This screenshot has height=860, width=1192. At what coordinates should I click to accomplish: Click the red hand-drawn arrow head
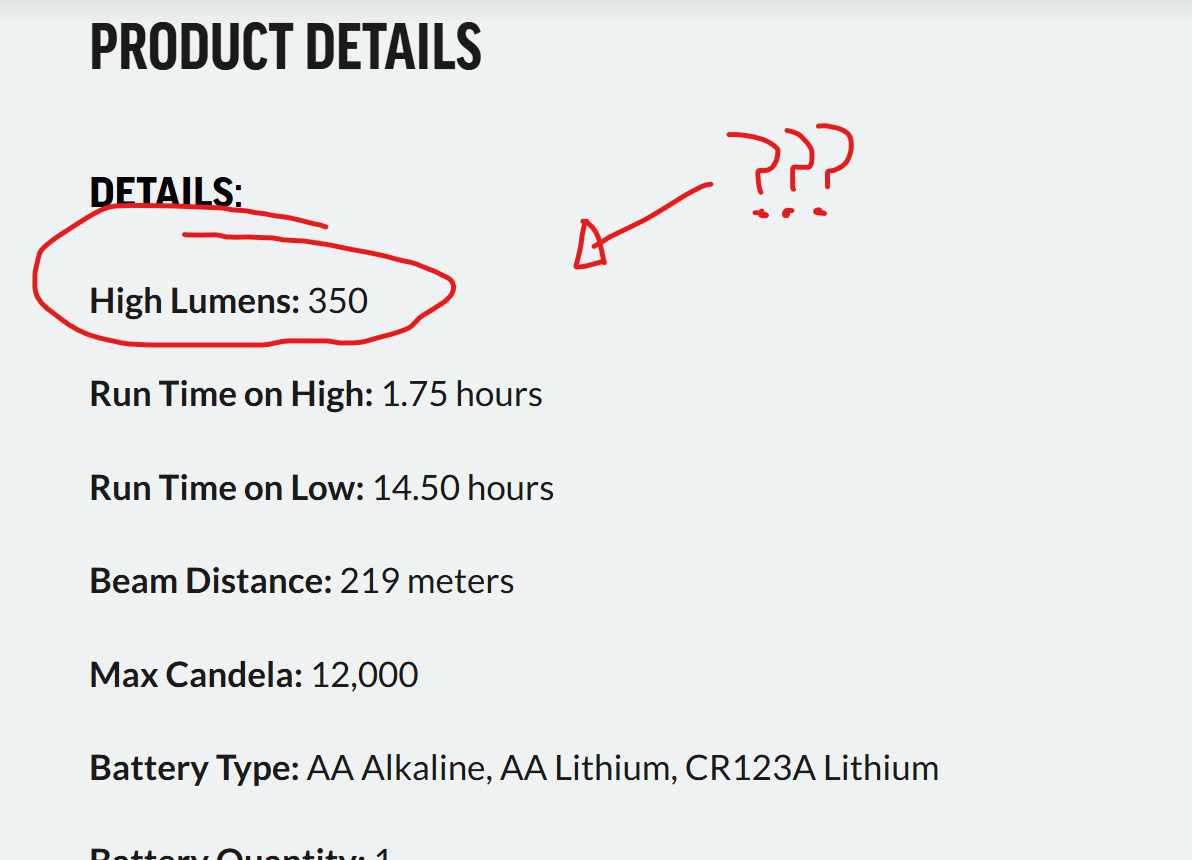589,245
